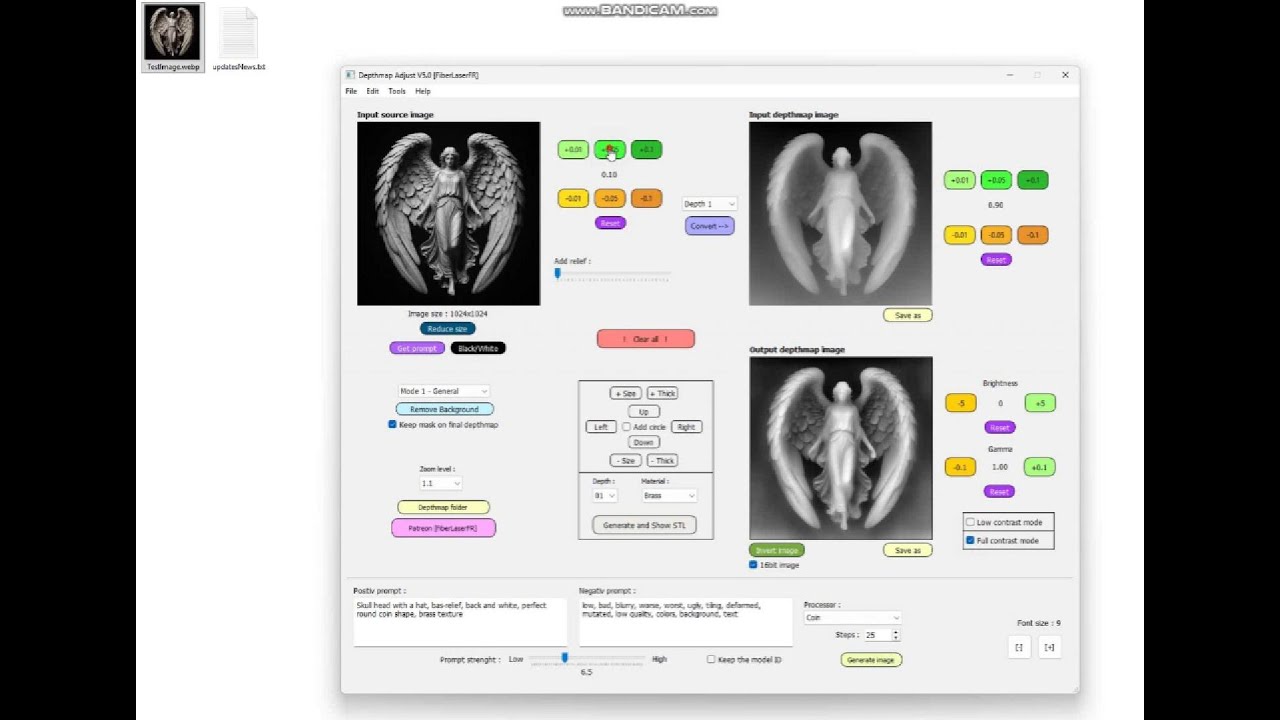Click the Brightness +5 button
The height and width of the screenshot is (720, 1280).
tap(1040, 403)
